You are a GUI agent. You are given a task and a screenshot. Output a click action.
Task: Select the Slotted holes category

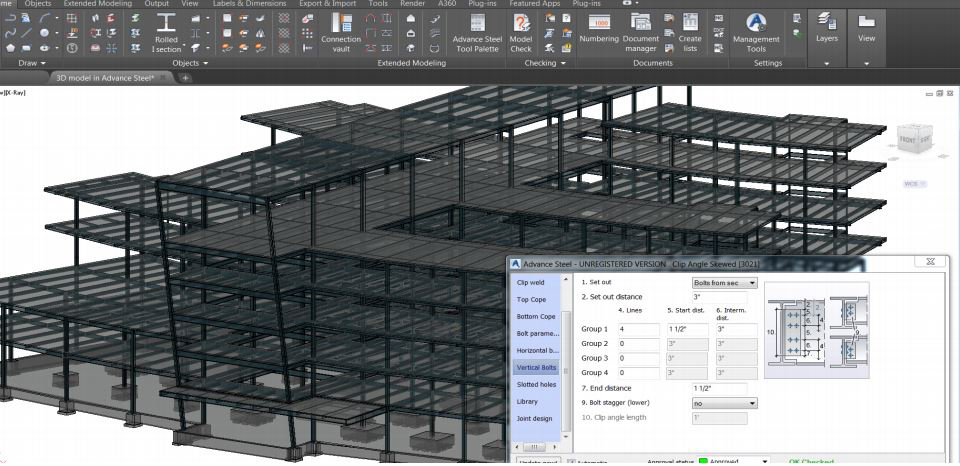536,385
